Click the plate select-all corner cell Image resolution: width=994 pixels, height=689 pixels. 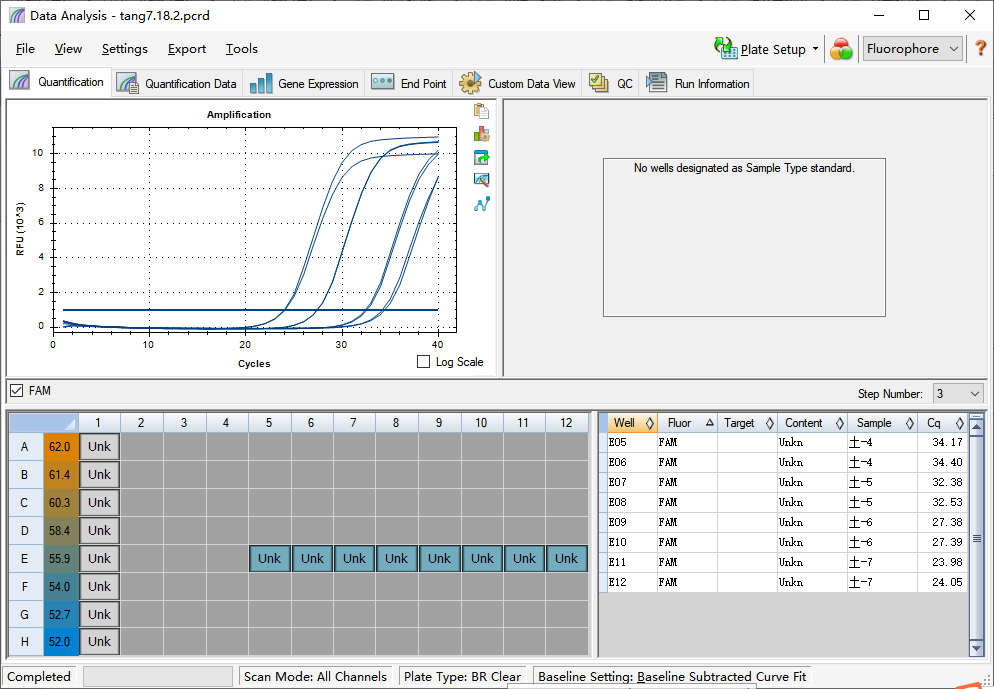[43, 423]
